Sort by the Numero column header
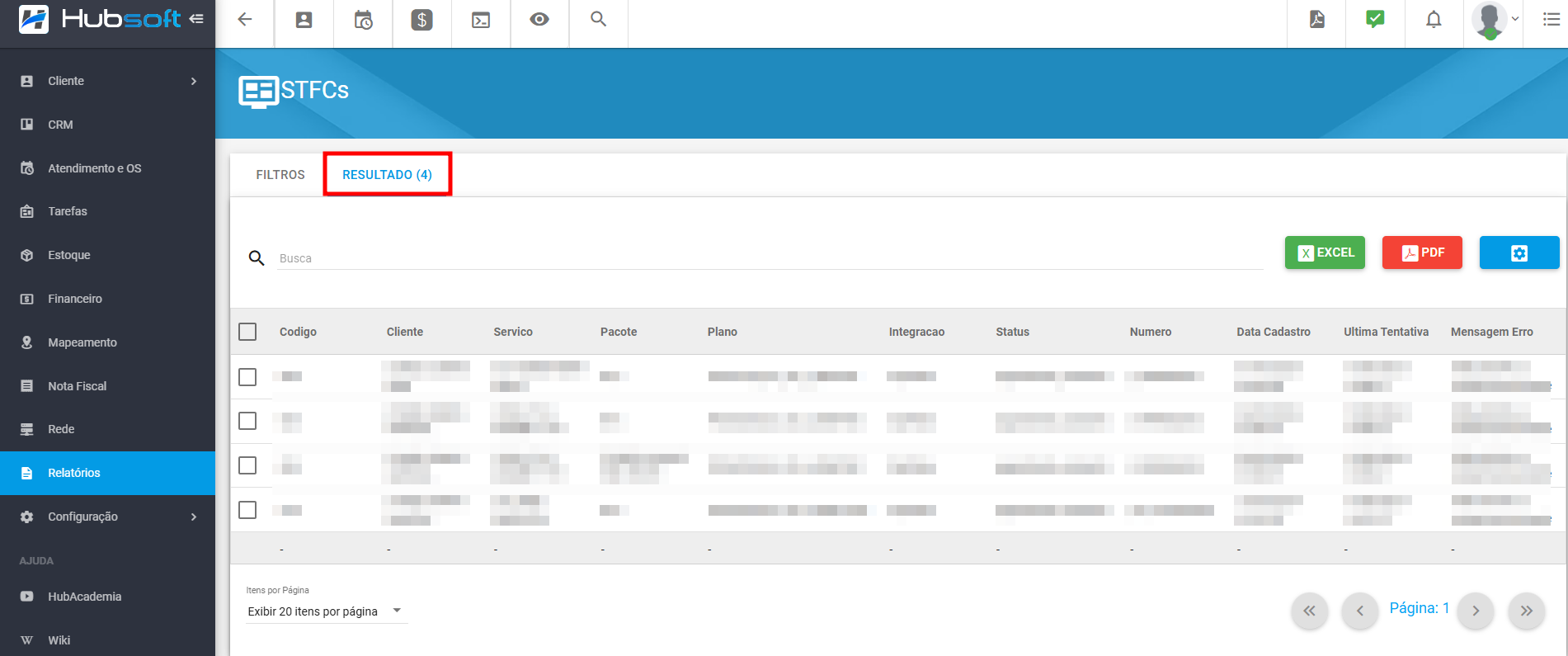 point(1151,332)
